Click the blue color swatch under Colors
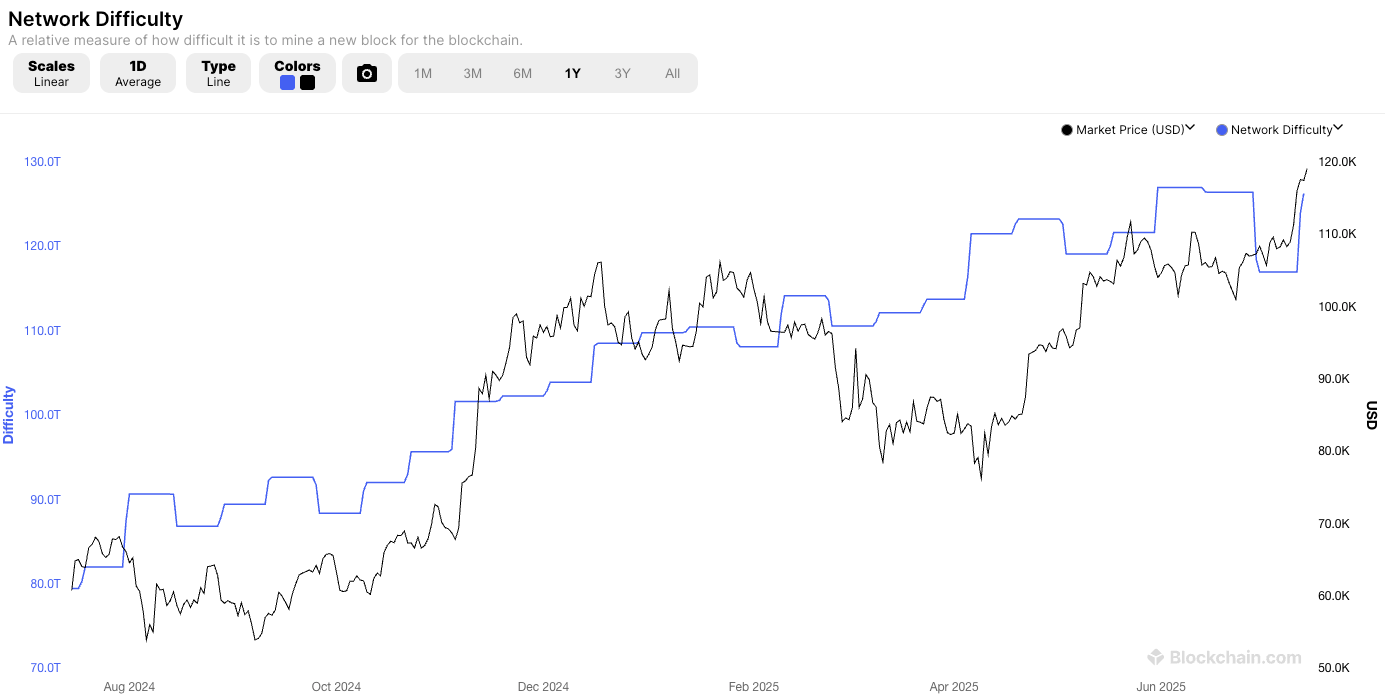1385x696 pixels. 287,81
